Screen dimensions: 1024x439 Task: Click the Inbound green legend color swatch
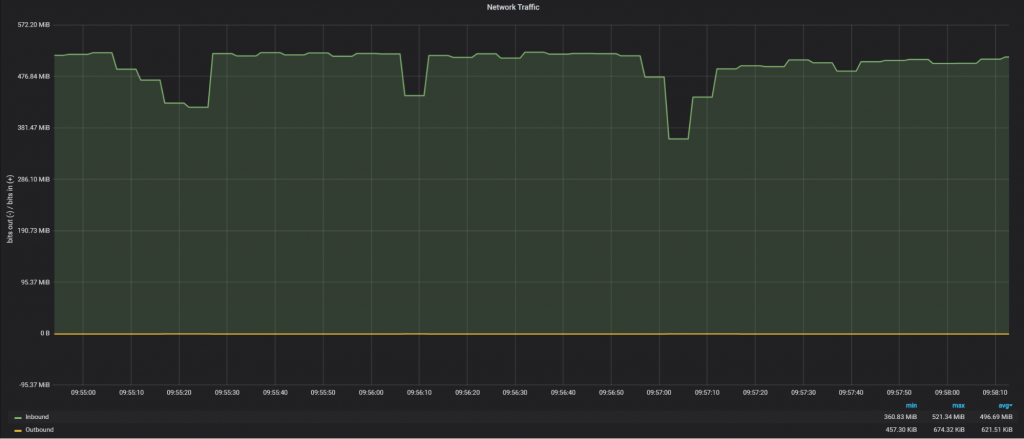tap(18, 417)
